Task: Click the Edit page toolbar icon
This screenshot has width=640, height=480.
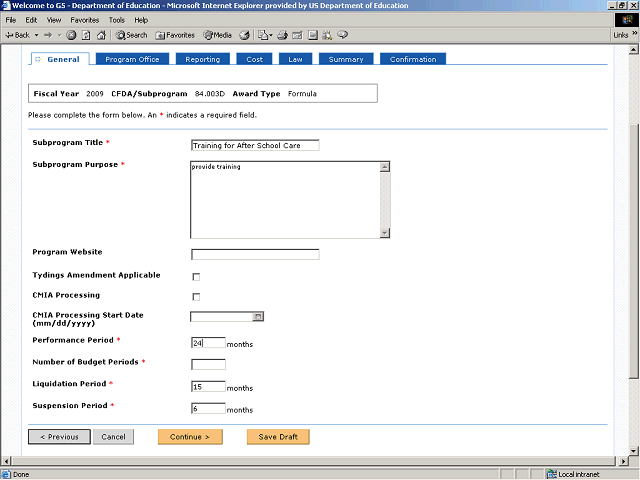Action: [x=297, y=35]
